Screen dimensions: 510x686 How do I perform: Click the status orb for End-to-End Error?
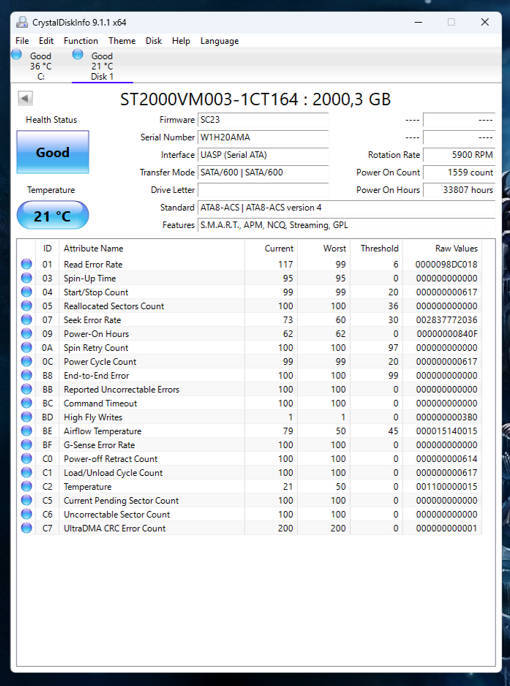point(27,375)
